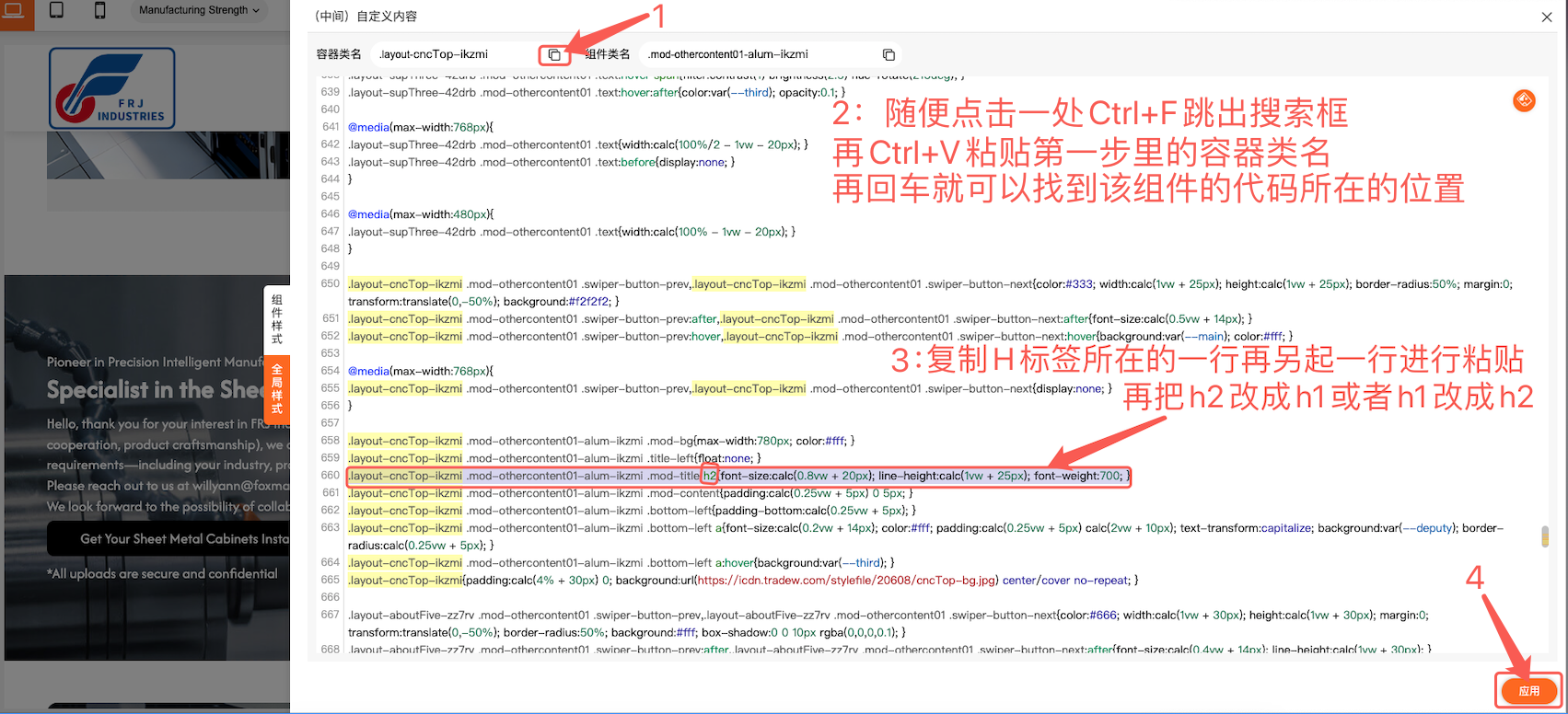This screenshot has height=714, width=1568.
Task: Click the 组件类名 text field
Action: [x=755, y=54]
